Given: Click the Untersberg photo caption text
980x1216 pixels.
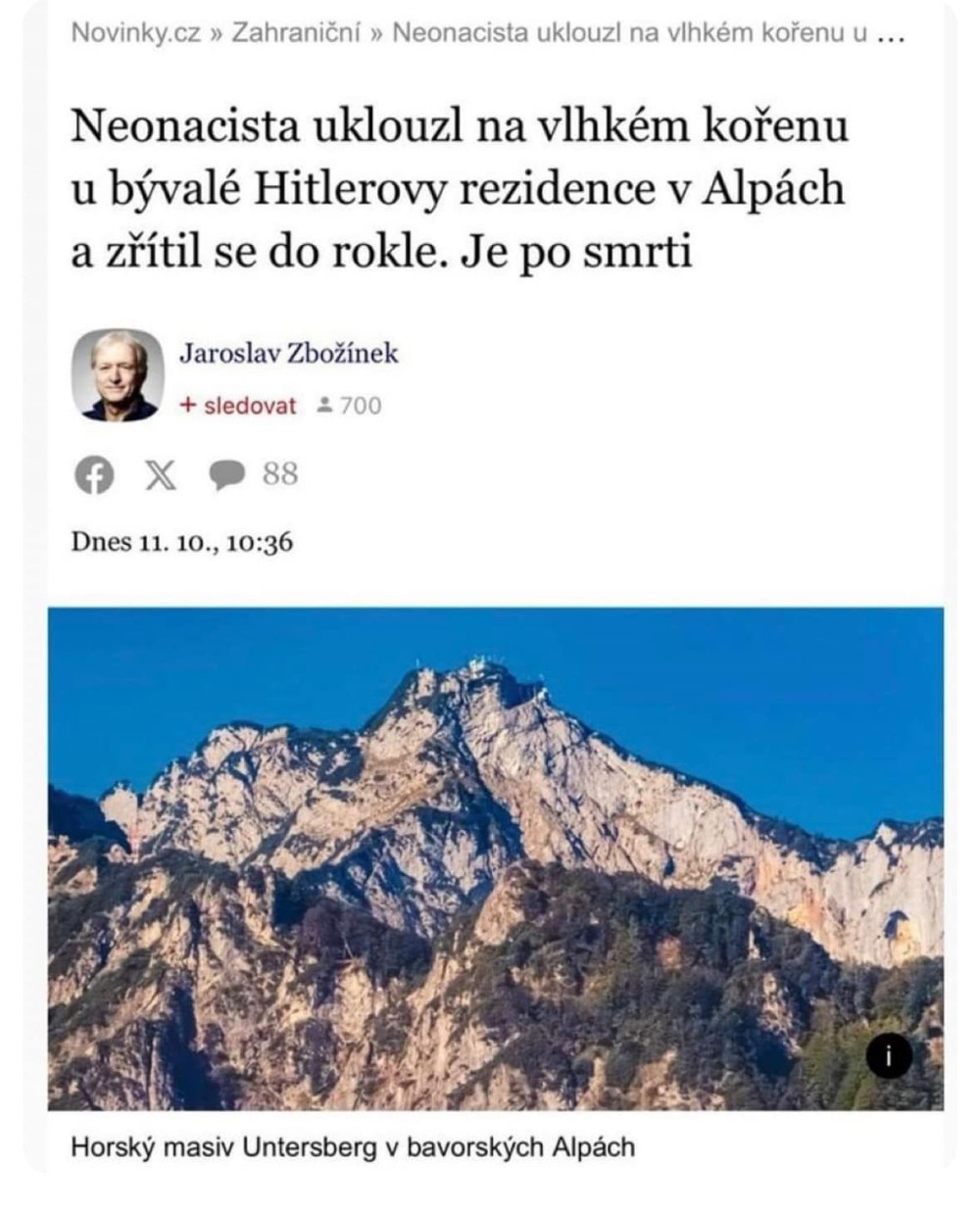Looking at the screenshot, I should click(x=353, y=1146).
